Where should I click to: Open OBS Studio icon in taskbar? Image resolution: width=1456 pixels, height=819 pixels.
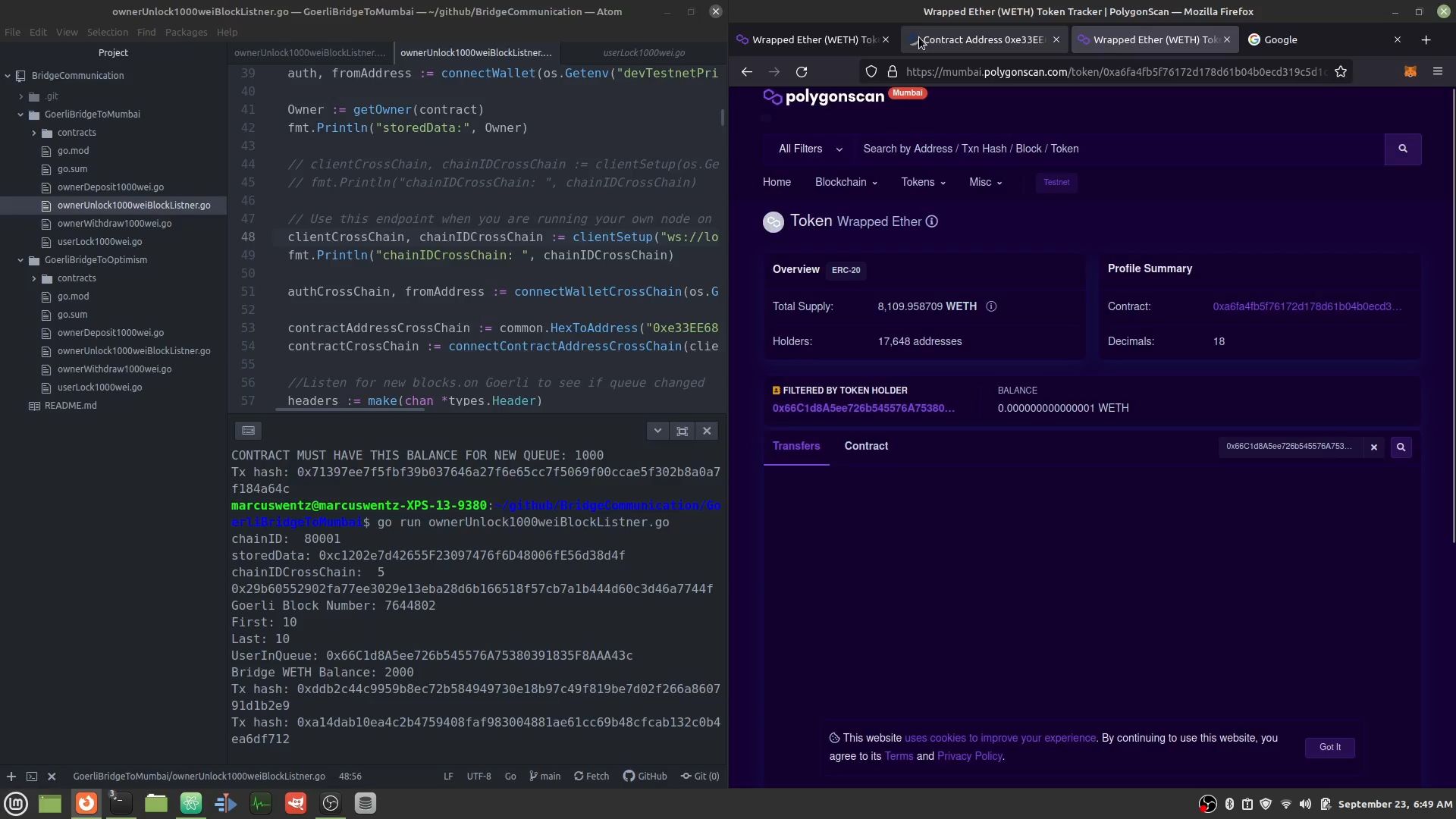(331, 803)
